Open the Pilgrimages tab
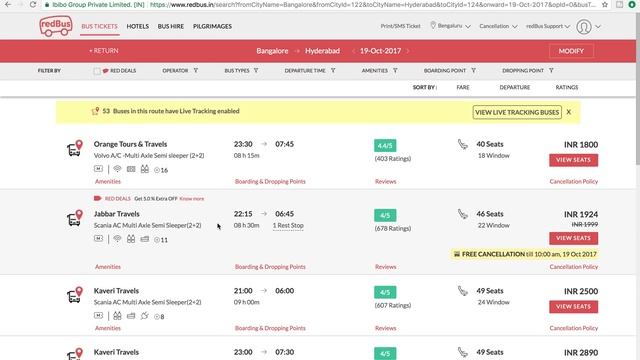This screenshot has height=360, width=640. coord(212,26)
